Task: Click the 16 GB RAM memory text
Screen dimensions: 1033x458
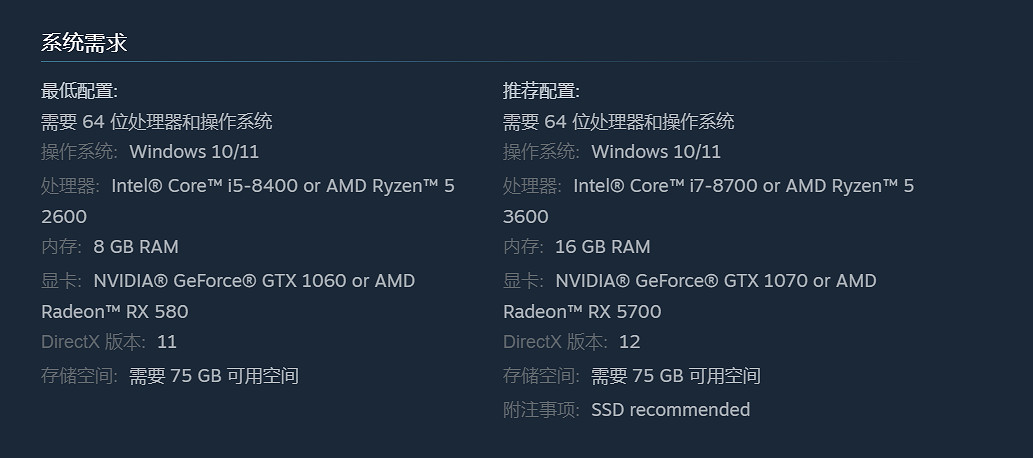Action: pyautogui.click(x=602, y=247)
